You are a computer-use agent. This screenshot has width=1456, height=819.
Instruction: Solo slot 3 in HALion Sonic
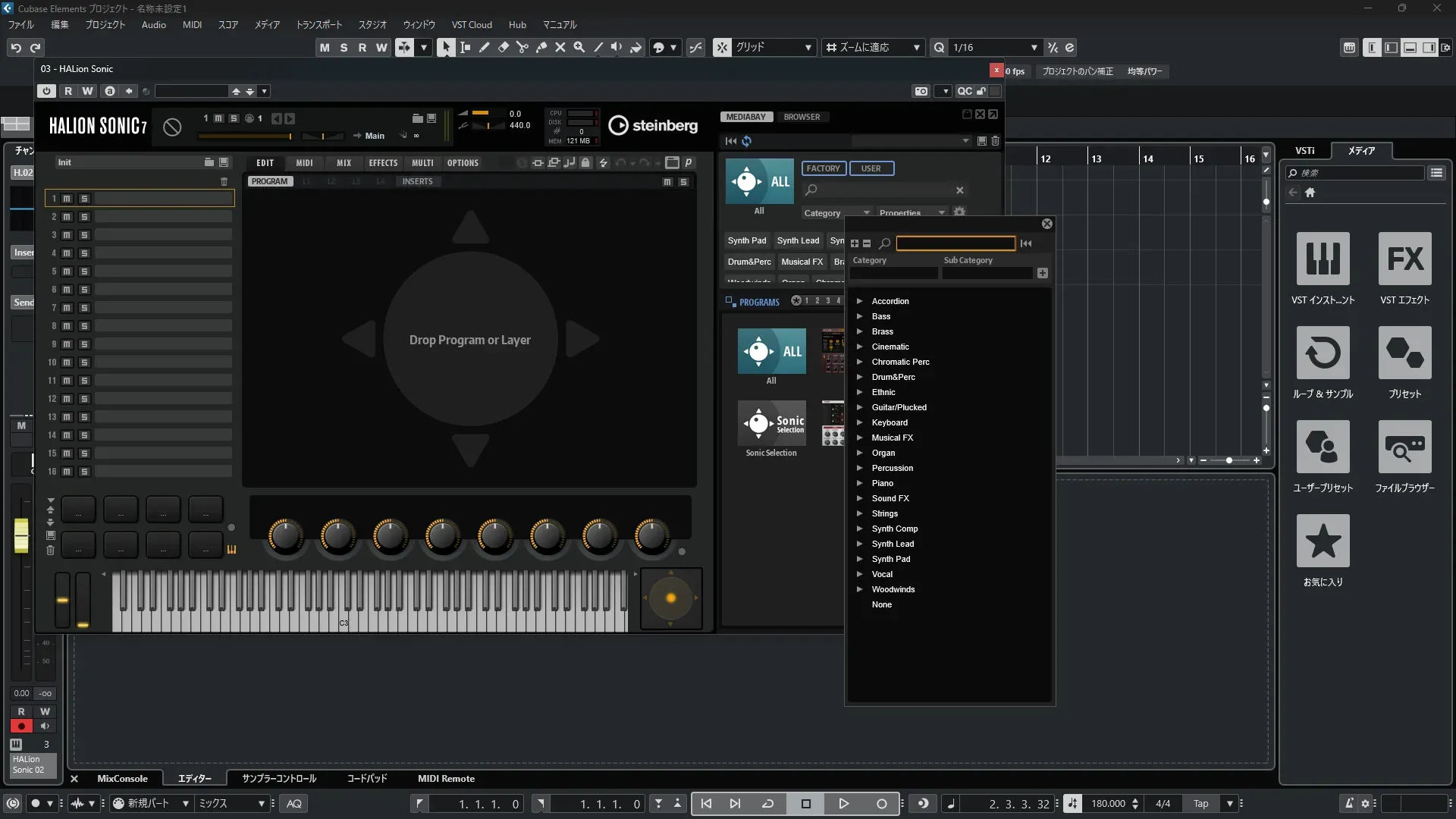click(x=84, y=235)
